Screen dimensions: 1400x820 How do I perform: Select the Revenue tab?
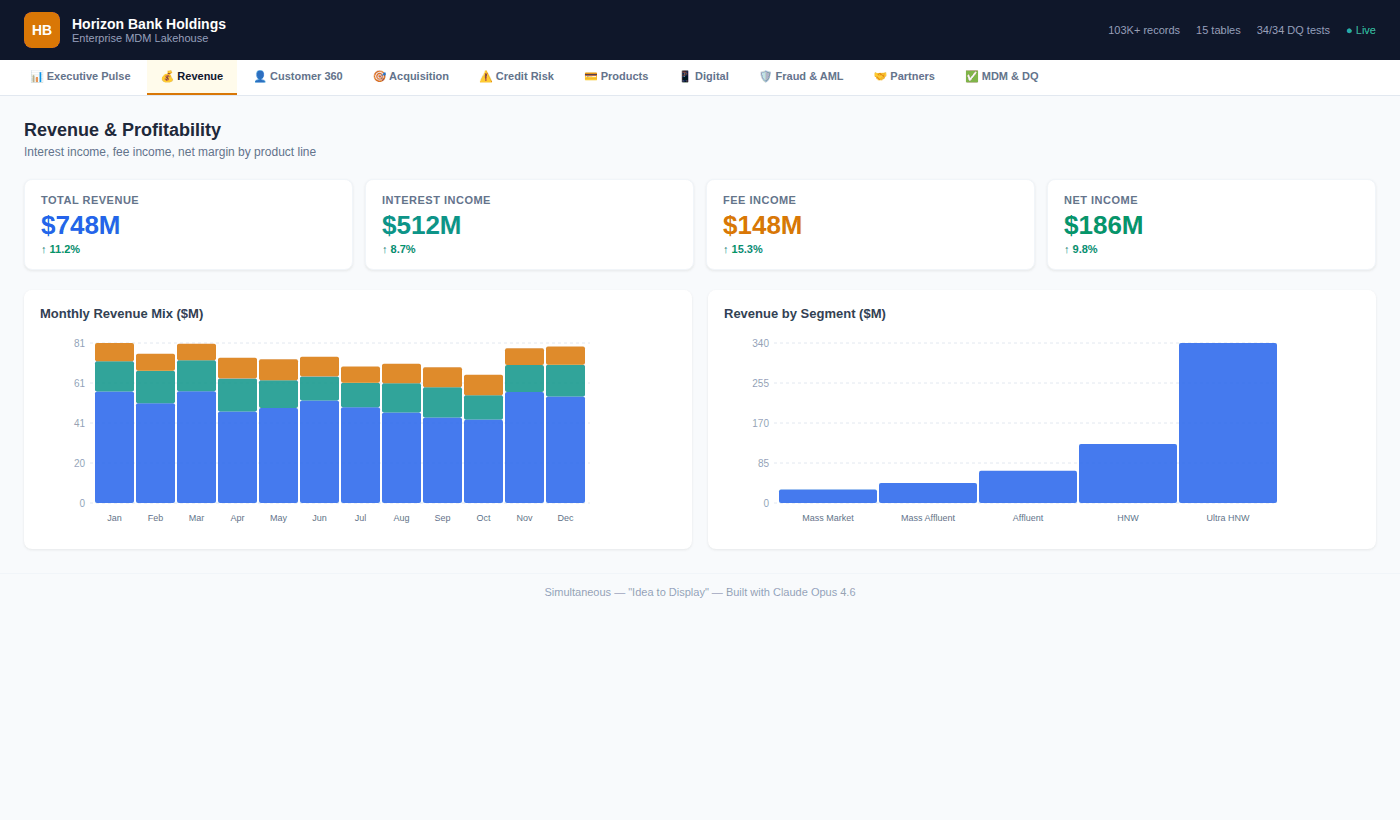192,77
